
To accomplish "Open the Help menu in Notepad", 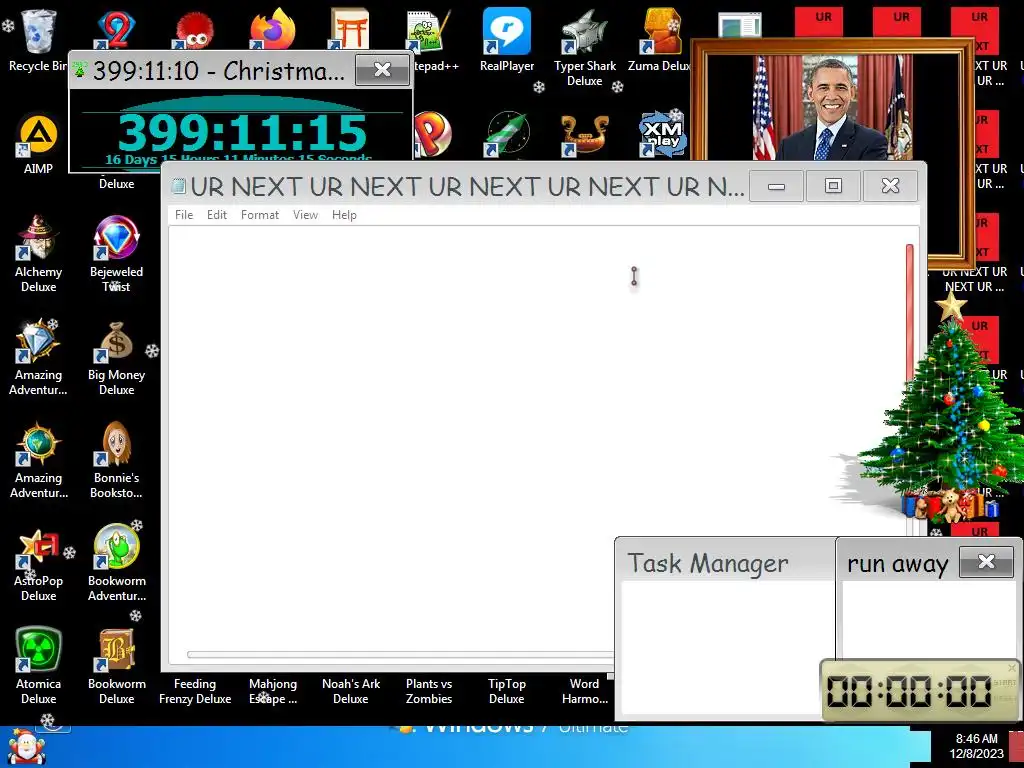I will click(344, 215).
